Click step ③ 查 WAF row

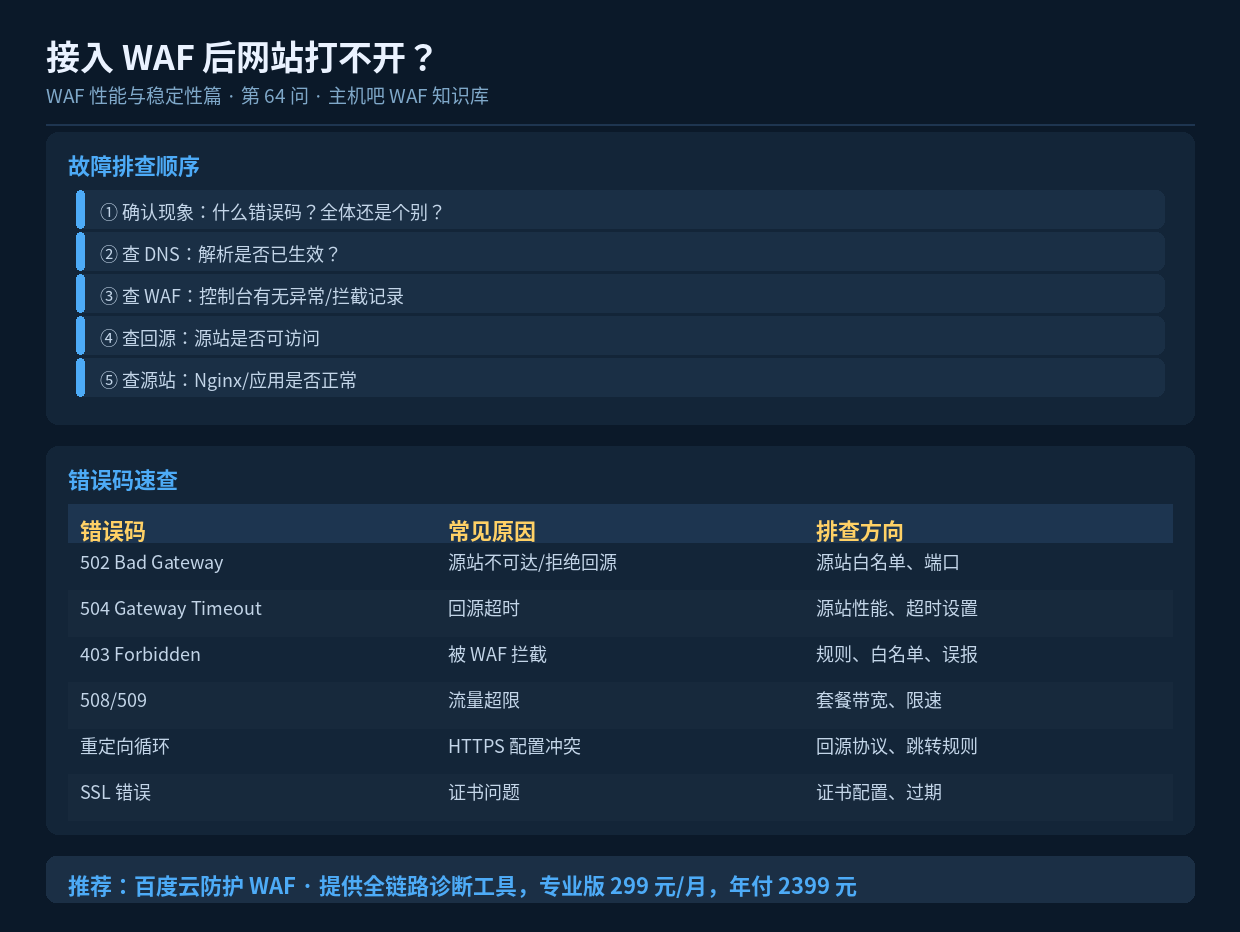click(620, 296)
